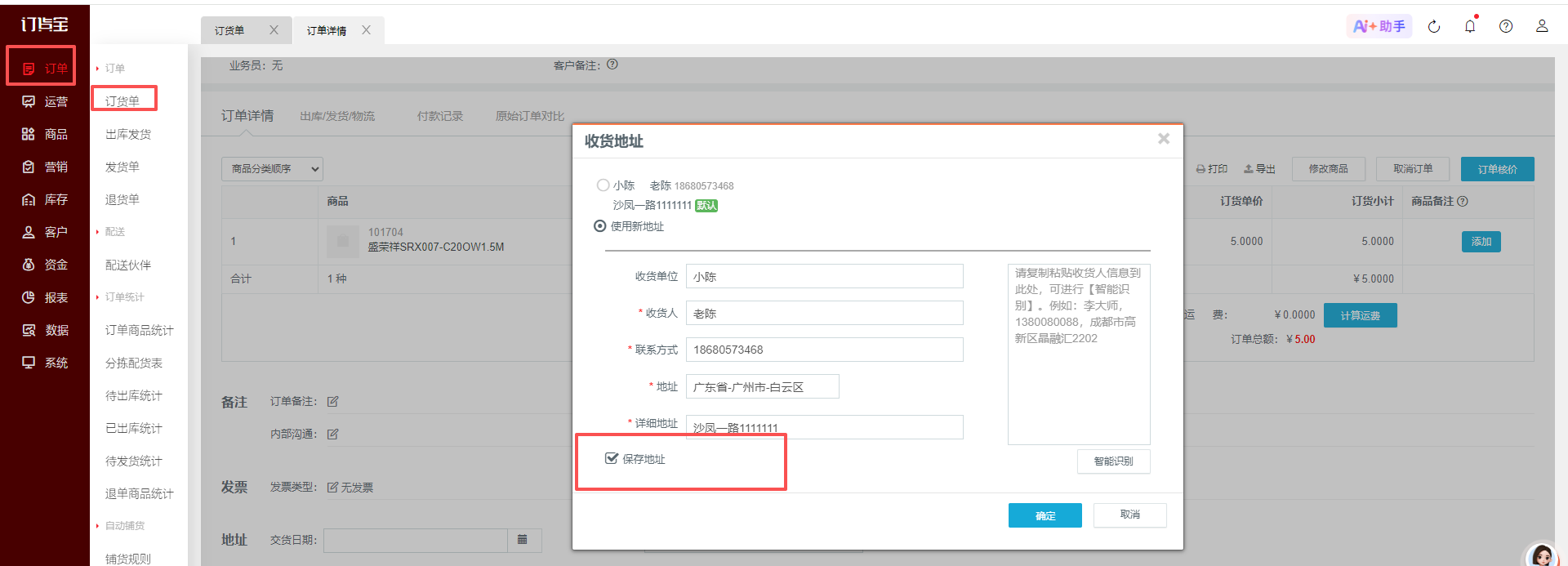Open the customer service avatar chat
Screen dimensions: 1568x566
pyautogui.click(x=1542, y=555)
